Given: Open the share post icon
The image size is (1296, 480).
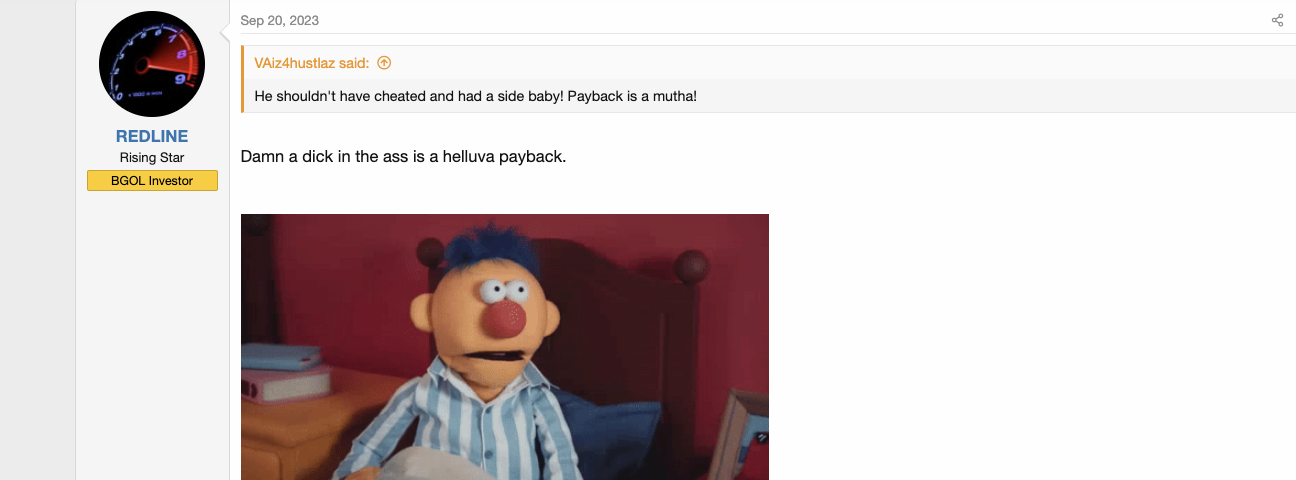Looking at the screenshot, I should point(1277,20).
